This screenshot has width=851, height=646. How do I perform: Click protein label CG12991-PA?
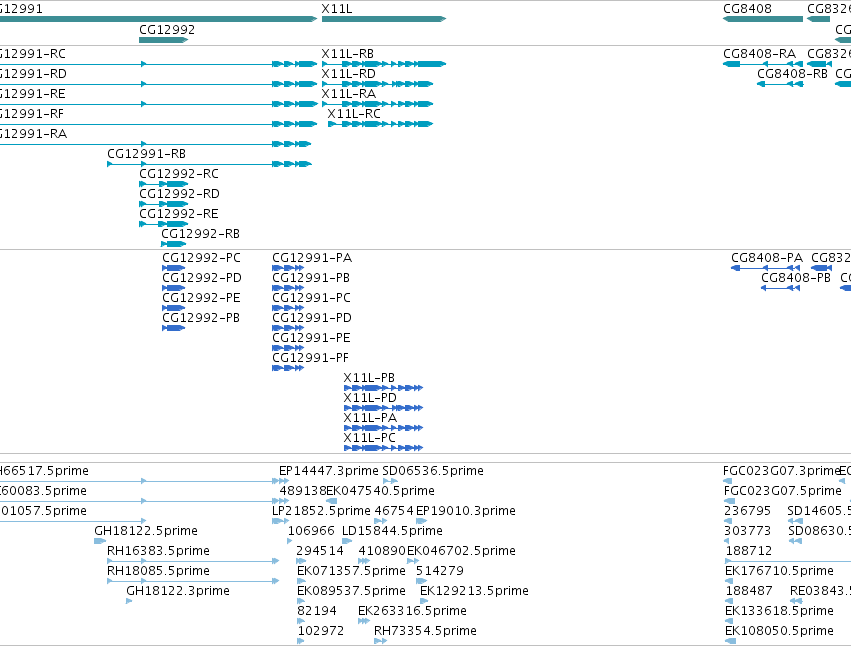pyautogui.click(x=312, y=258)
